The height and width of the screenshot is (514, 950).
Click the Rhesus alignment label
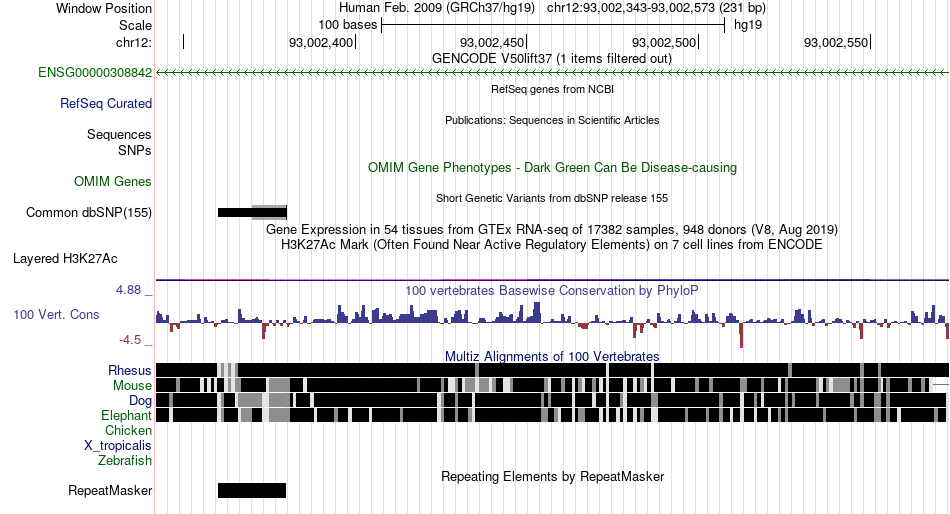130,370
